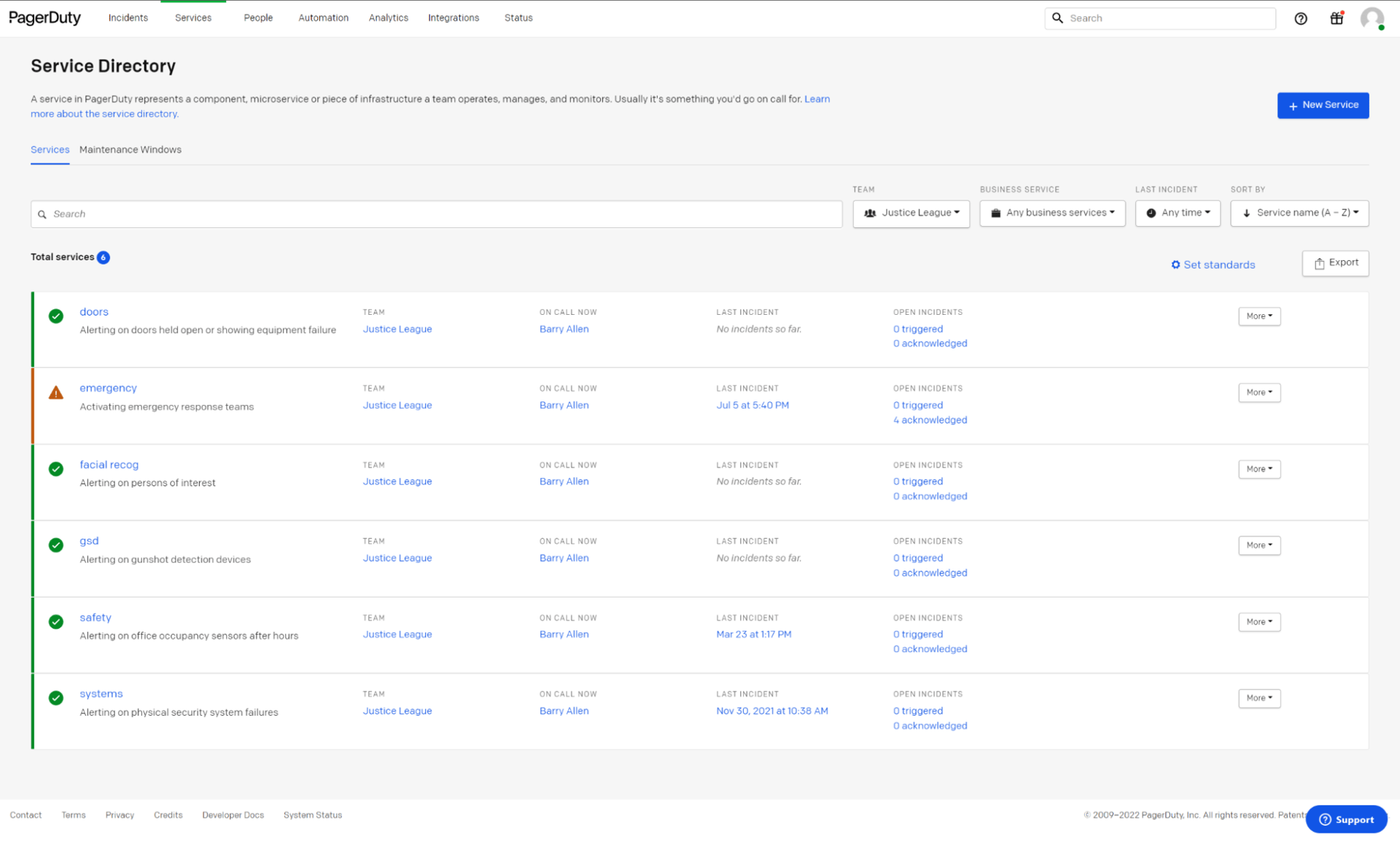This screenshot has height=841, width=1400.
Task: View 0 acknowledged incidents for systems
Action: (930, 726)
